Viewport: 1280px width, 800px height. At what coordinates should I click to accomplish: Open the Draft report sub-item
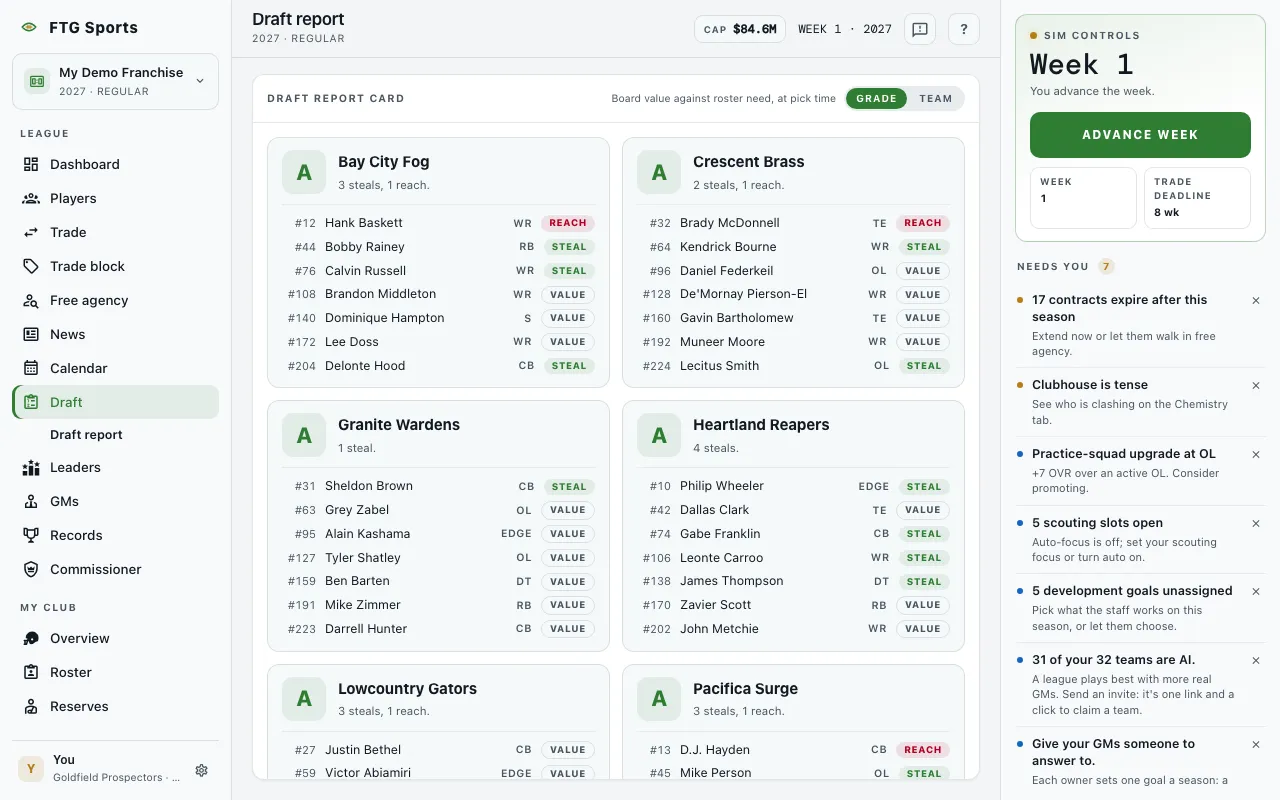pyautogui.click(x=86, y=435)
